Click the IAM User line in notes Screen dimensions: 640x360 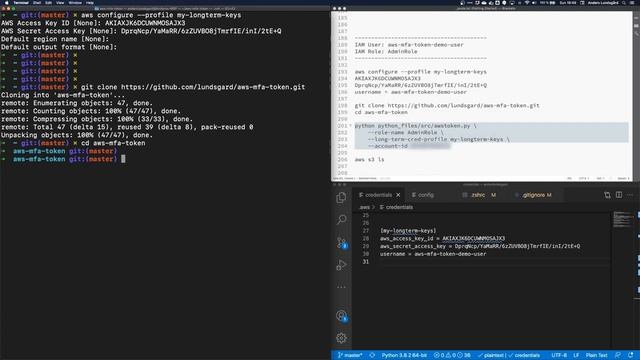(x=409, y=45)
